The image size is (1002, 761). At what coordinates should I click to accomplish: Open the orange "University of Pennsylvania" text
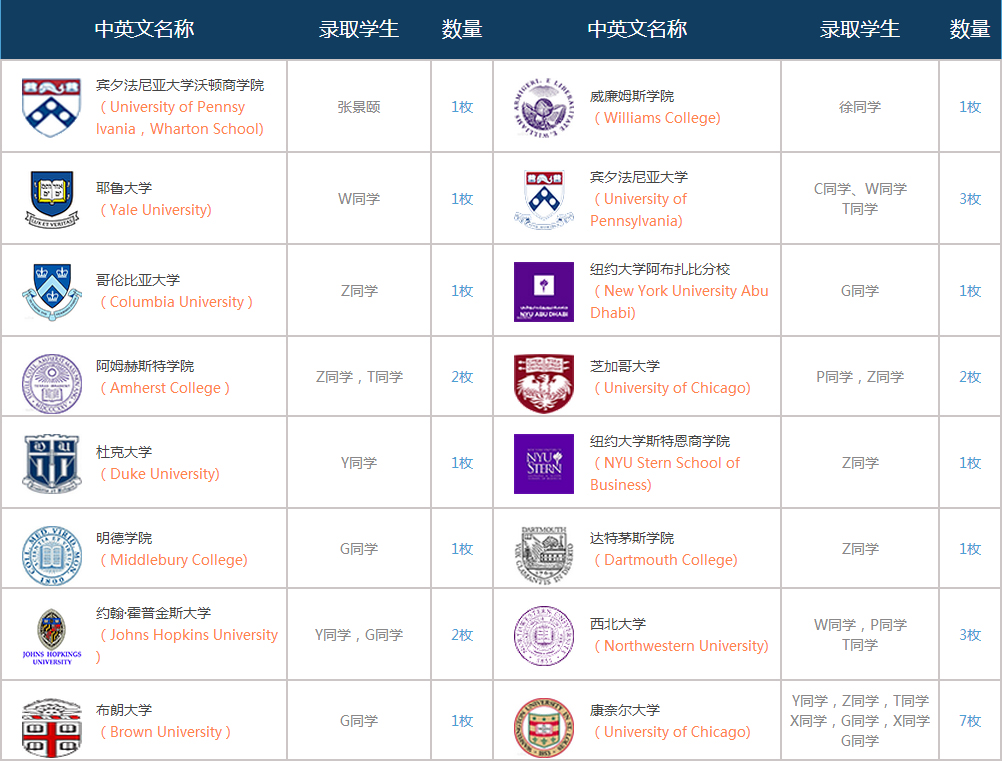point(639,210)
